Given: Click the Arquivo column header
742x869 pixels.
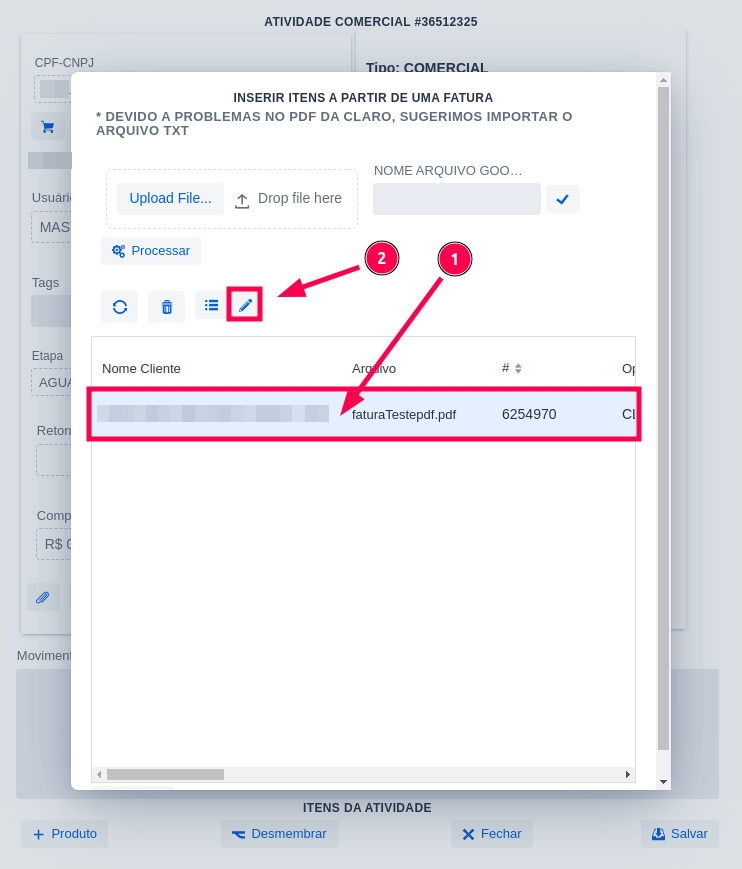Looking at the screenshot, I should pos(374,368).
